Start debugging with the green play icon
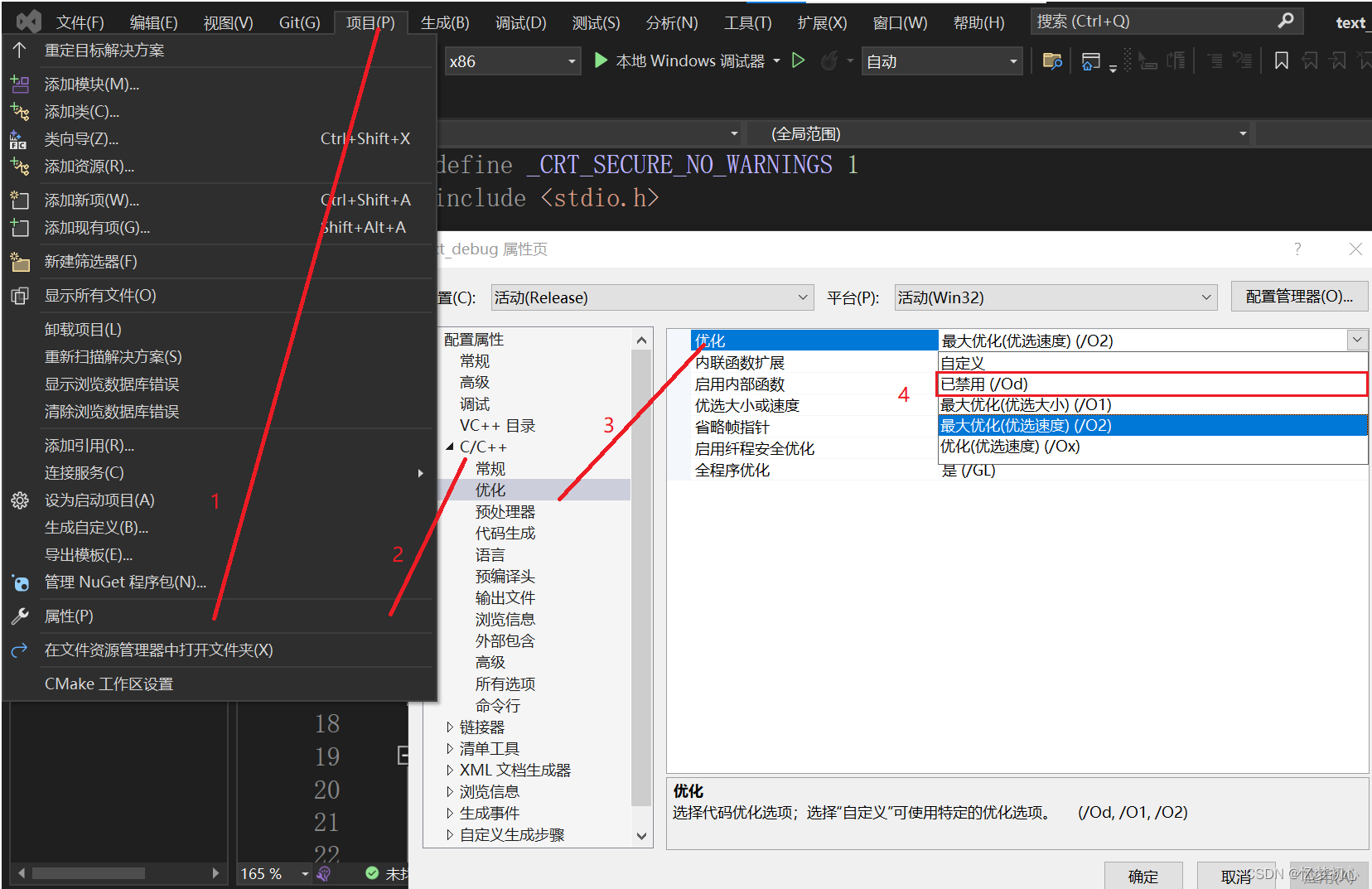 601,60
